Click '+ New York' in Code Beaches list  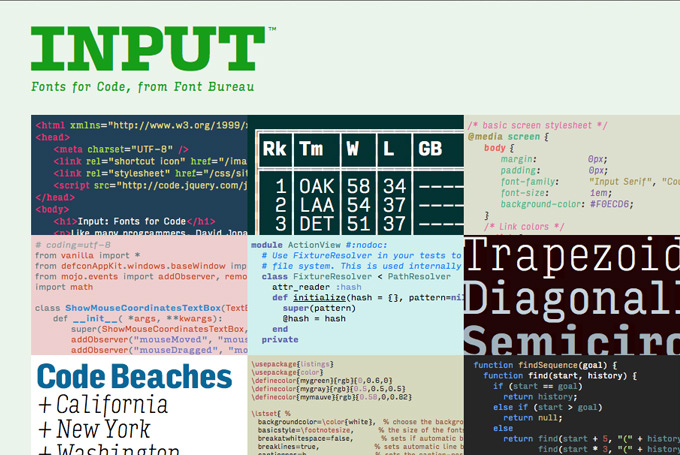click(94, 429)
